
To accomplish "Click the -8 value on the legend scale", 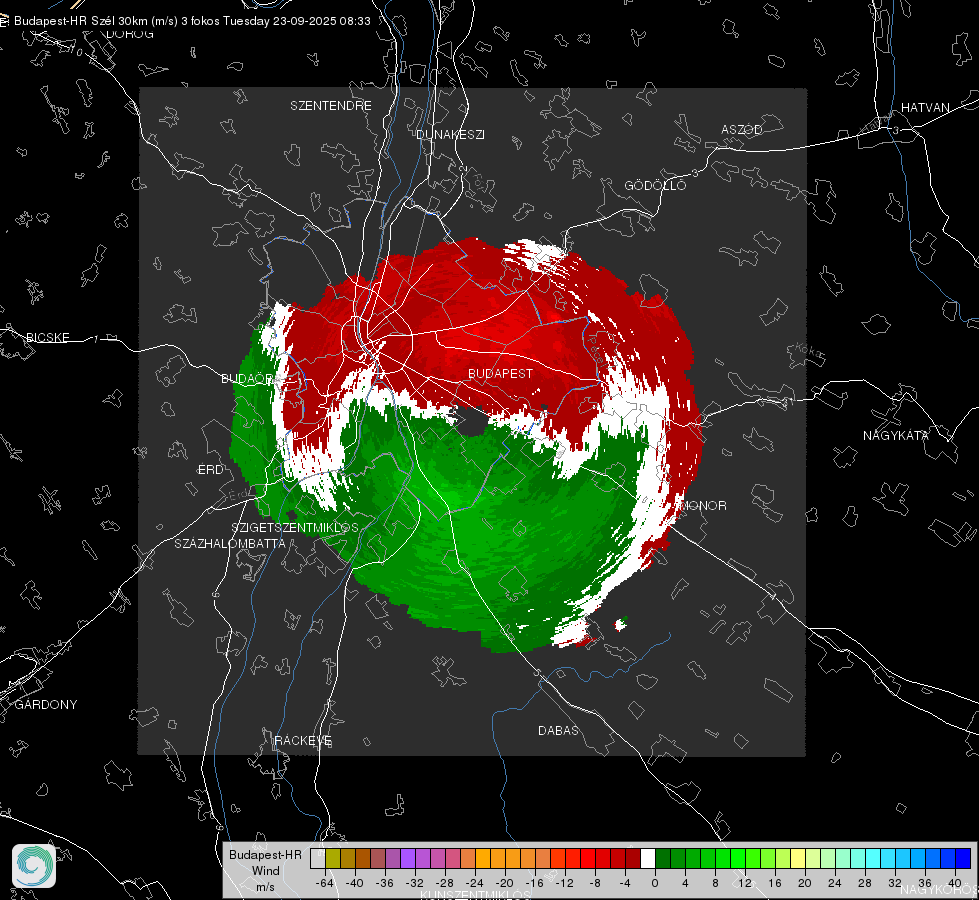I will click(x=594, y=883).
